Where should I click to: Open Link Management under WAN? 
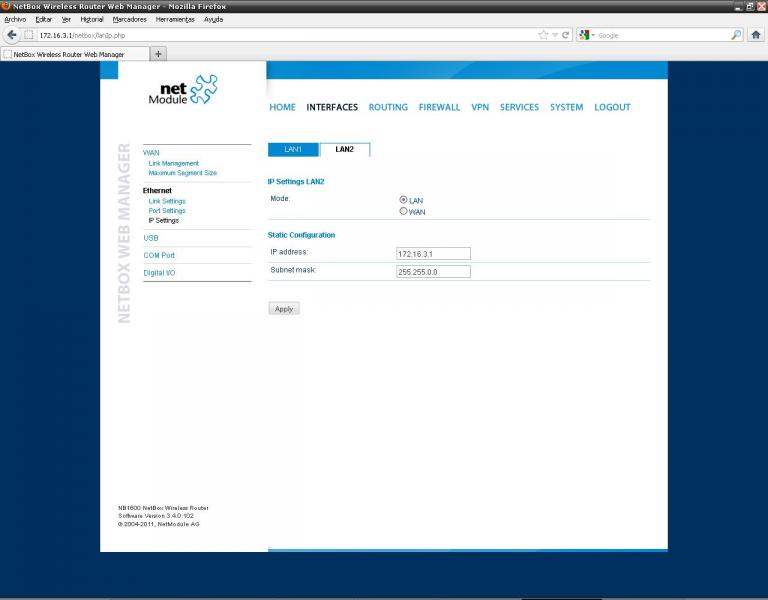point(173,163)
